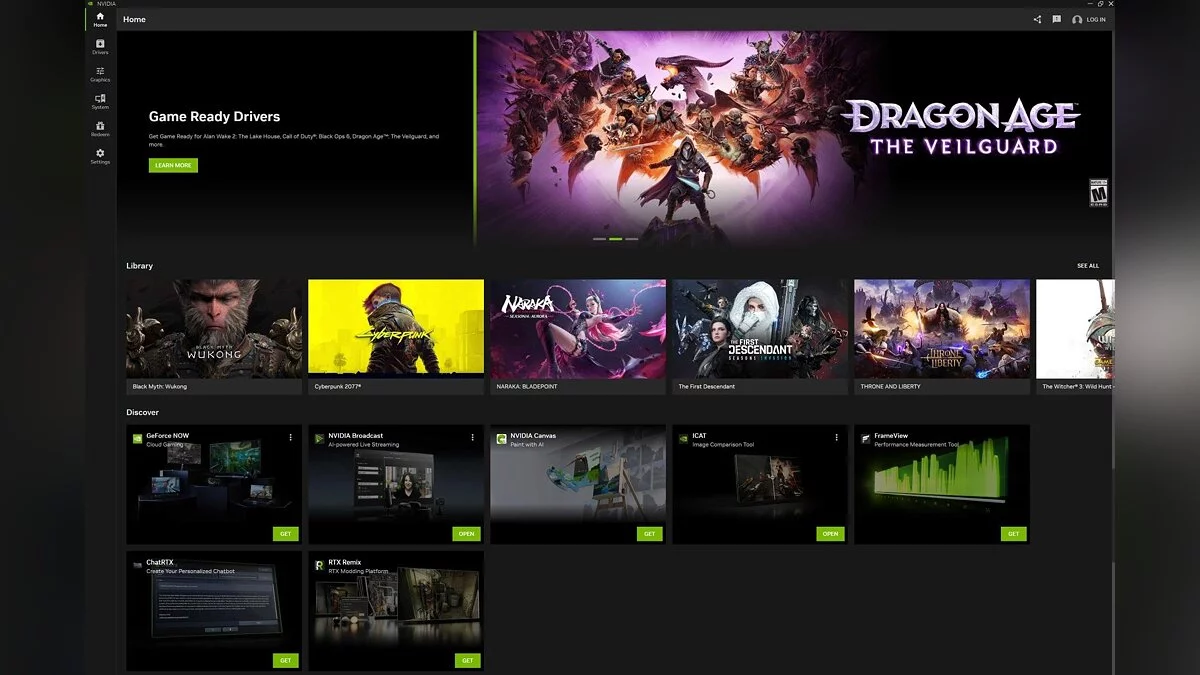Click the 'Discover' section heading

tap(142, 412)
